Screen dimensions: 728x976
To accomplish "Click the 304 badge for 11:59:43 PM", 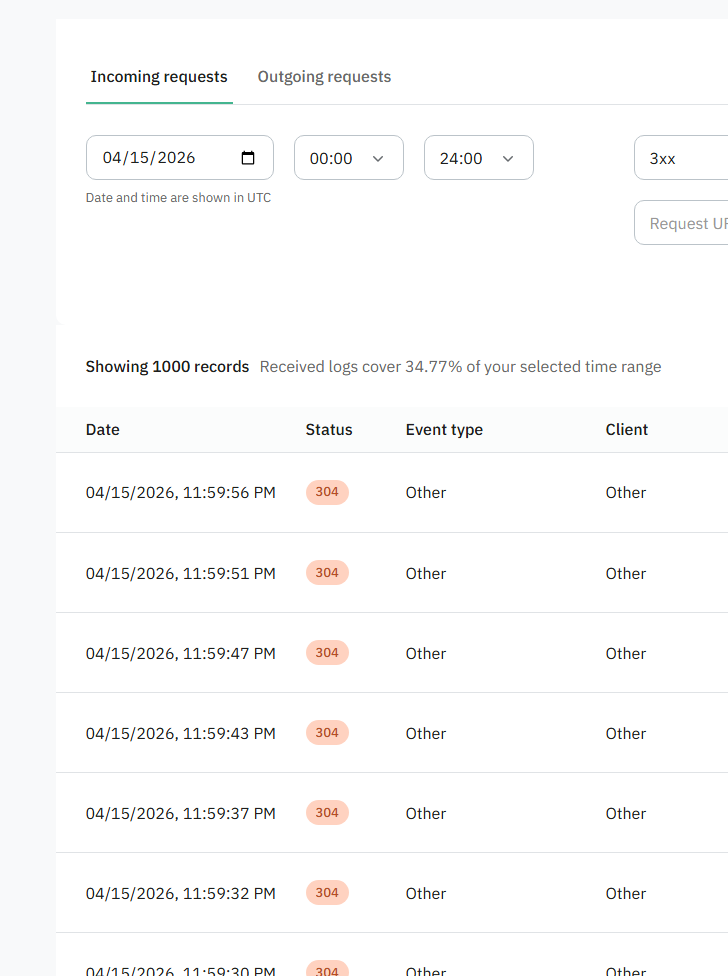I will click(x=327, y=733).
